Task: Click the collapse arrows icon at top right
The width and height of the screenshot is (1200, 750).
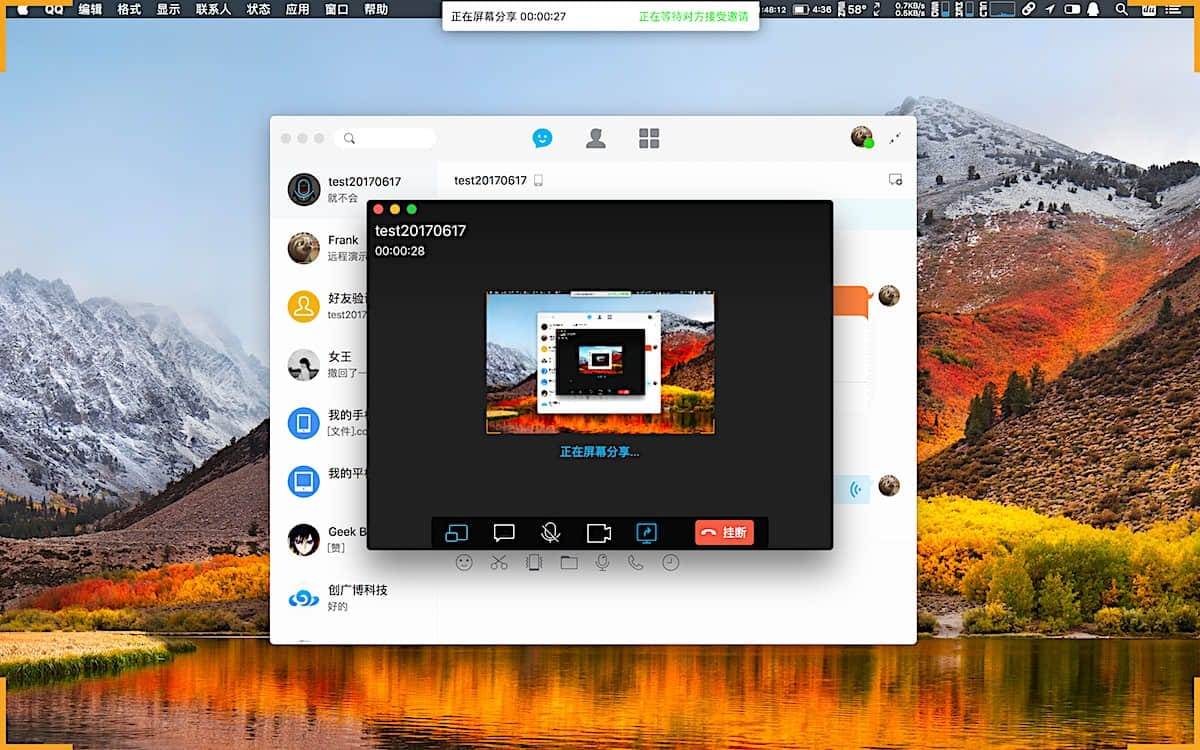Action: (895, 138)
